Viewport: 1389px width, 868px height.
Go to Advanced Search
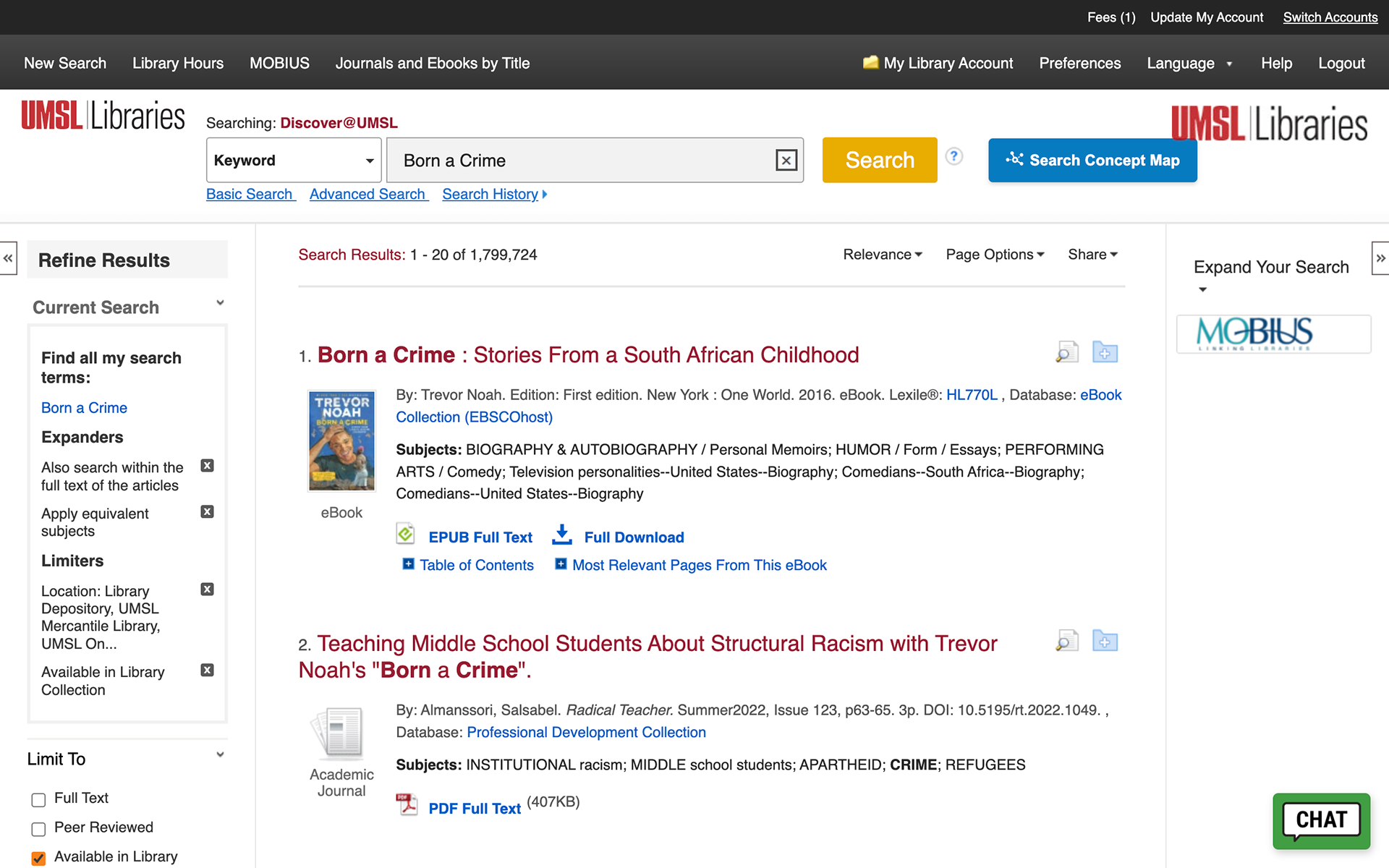(x=369, y=194)
